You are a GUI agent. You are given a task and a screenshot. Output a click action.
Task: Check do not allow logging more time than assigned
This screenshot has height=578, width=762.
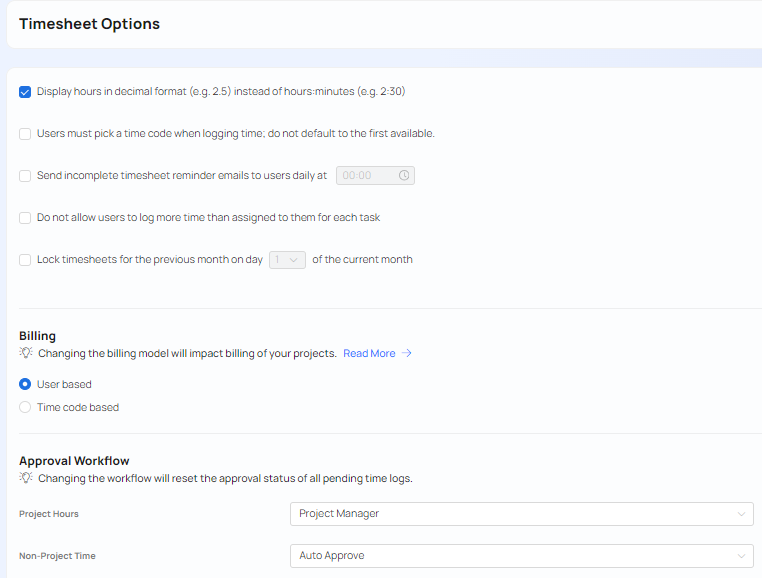(x=25, y=217)
